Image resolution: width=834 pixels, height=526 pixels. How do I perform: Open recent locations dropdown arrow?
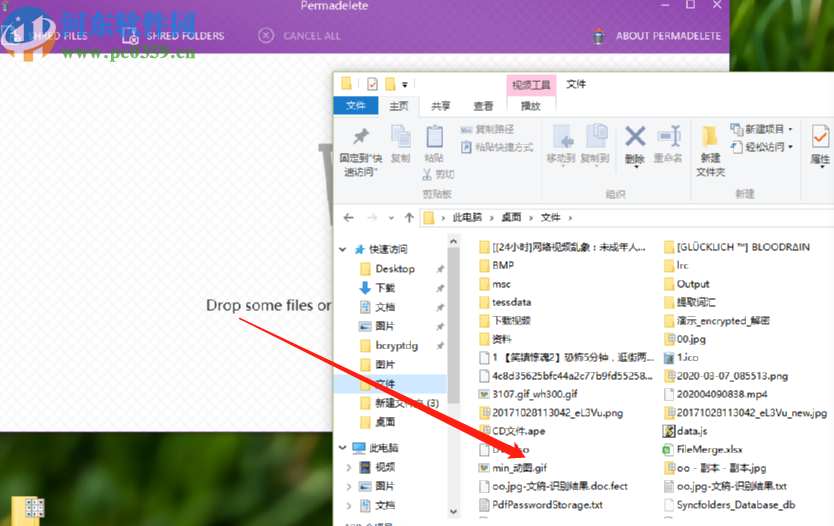coord(391,218)
